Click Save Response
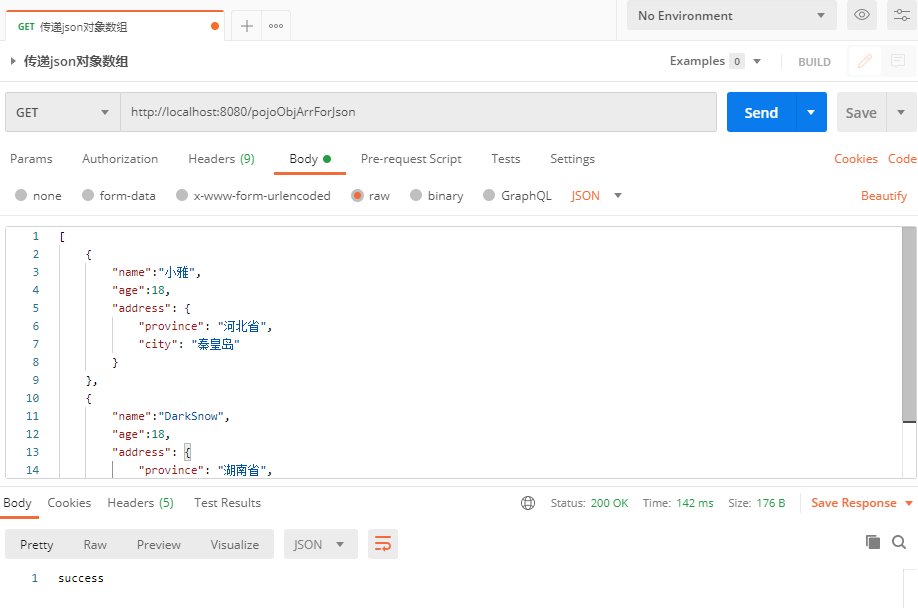 [x=854, y=503]
